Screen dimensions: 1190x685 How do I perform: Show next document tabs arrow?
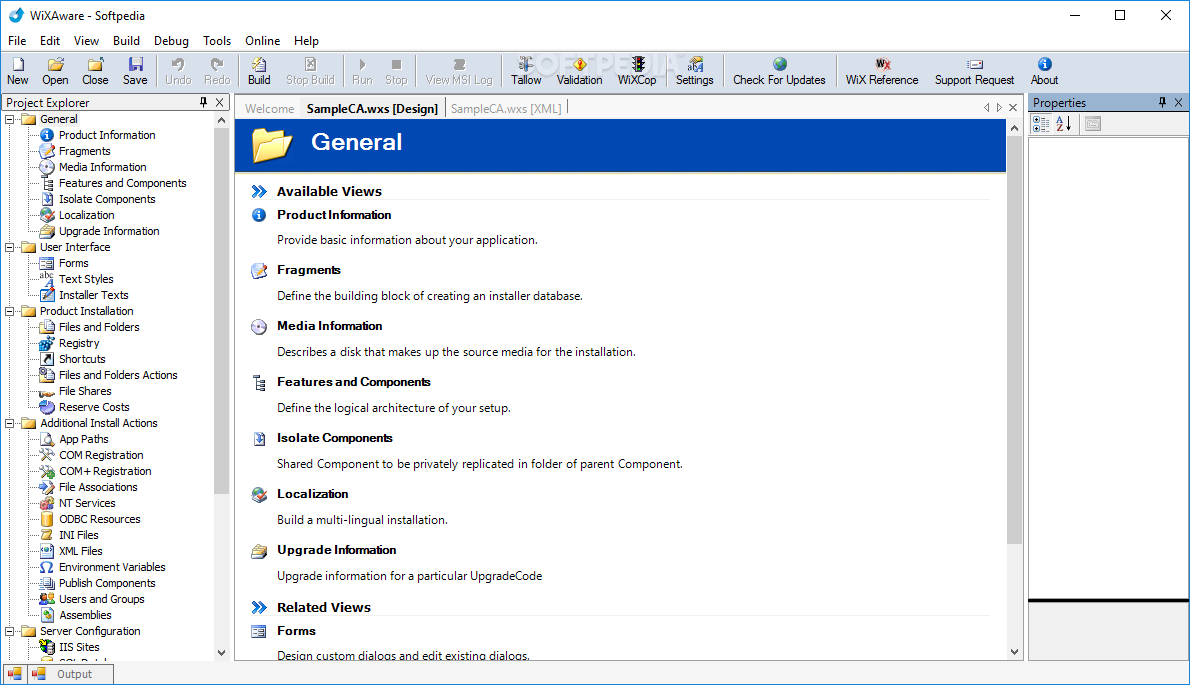coord(1000,108)
